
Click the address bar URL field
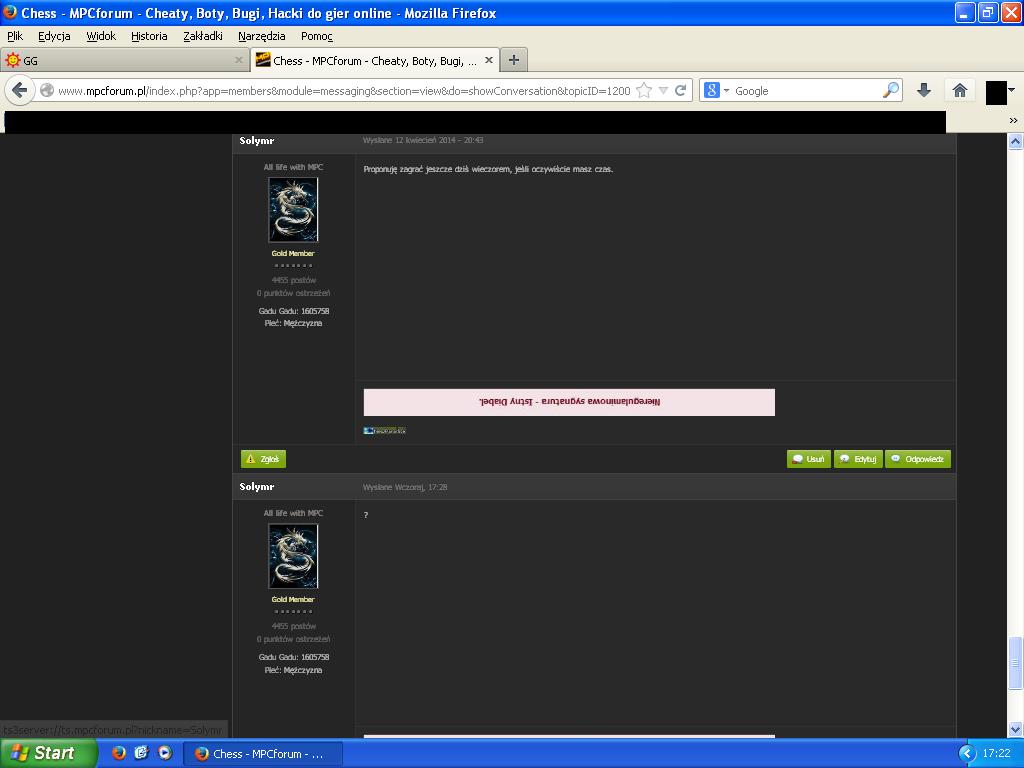point(344,91)
